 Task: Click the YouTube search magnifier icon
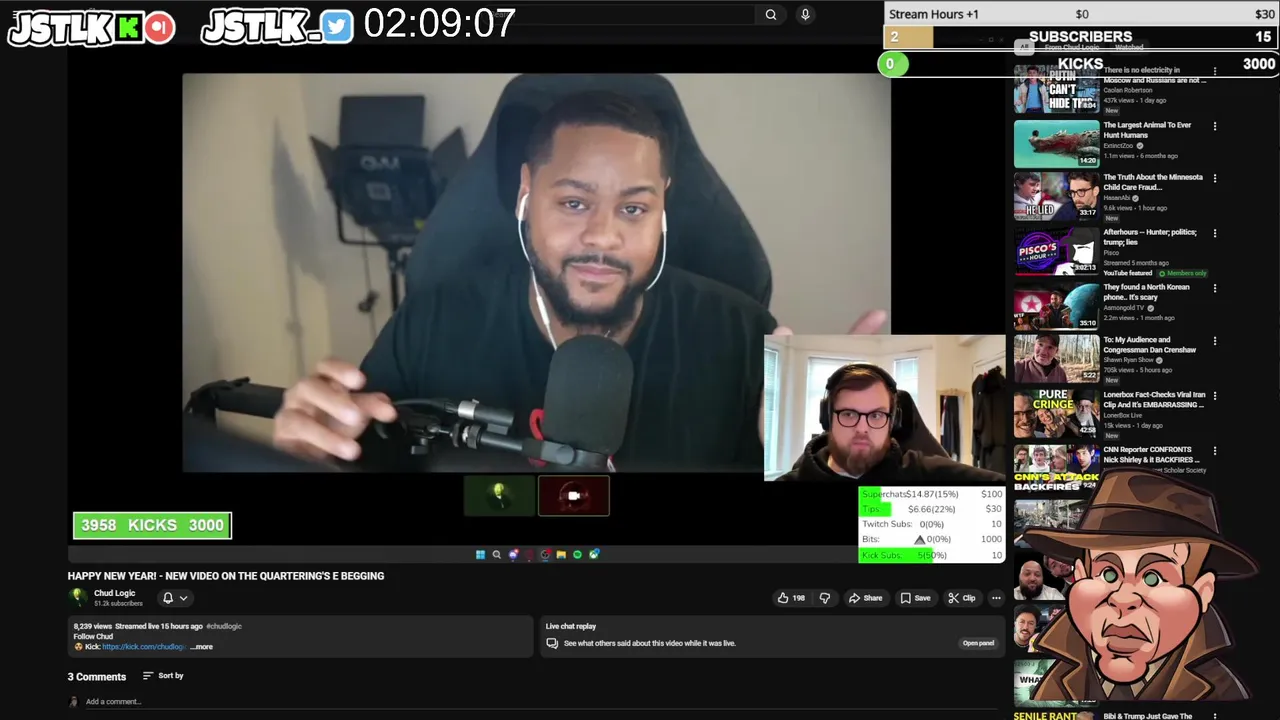770,14
